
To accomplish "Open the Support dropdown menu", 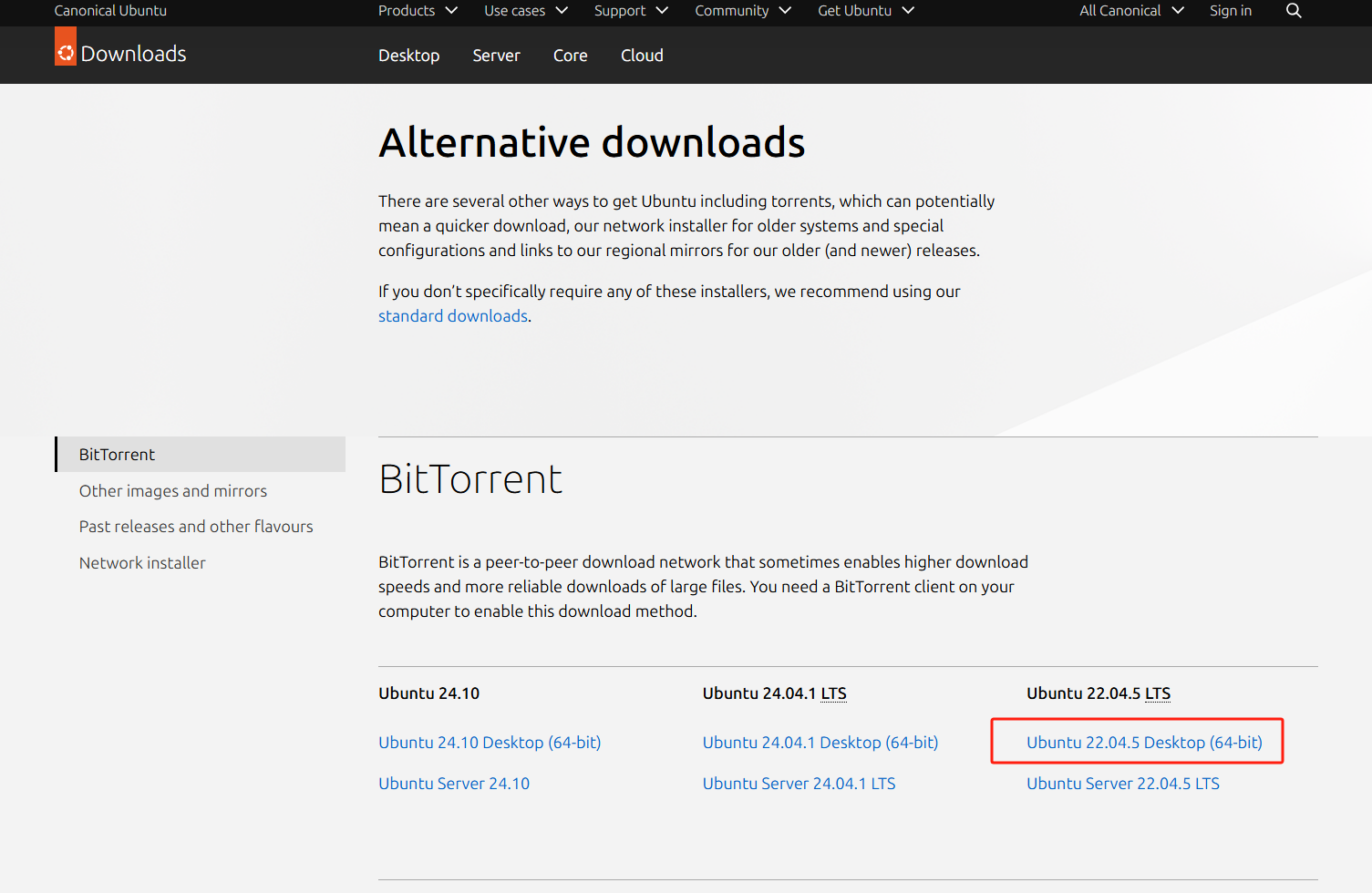I will pyautogui.click(x=631, y=11).
